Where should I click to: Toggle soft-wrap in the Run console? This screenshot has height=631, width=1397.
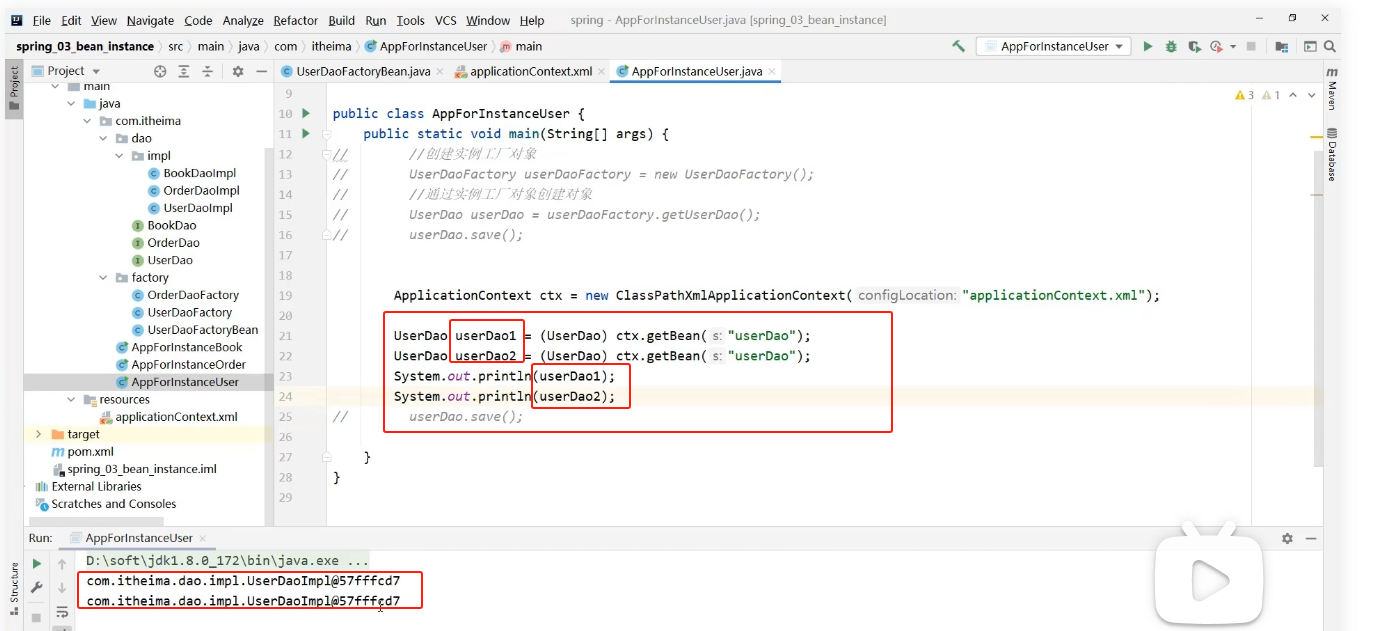pos(62,611)
